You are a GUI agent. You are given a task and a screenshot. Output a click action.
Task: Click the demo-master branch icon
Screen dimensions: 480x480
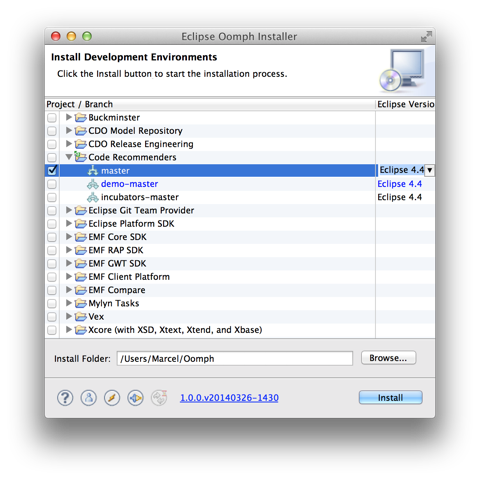[x=93, y=184]
